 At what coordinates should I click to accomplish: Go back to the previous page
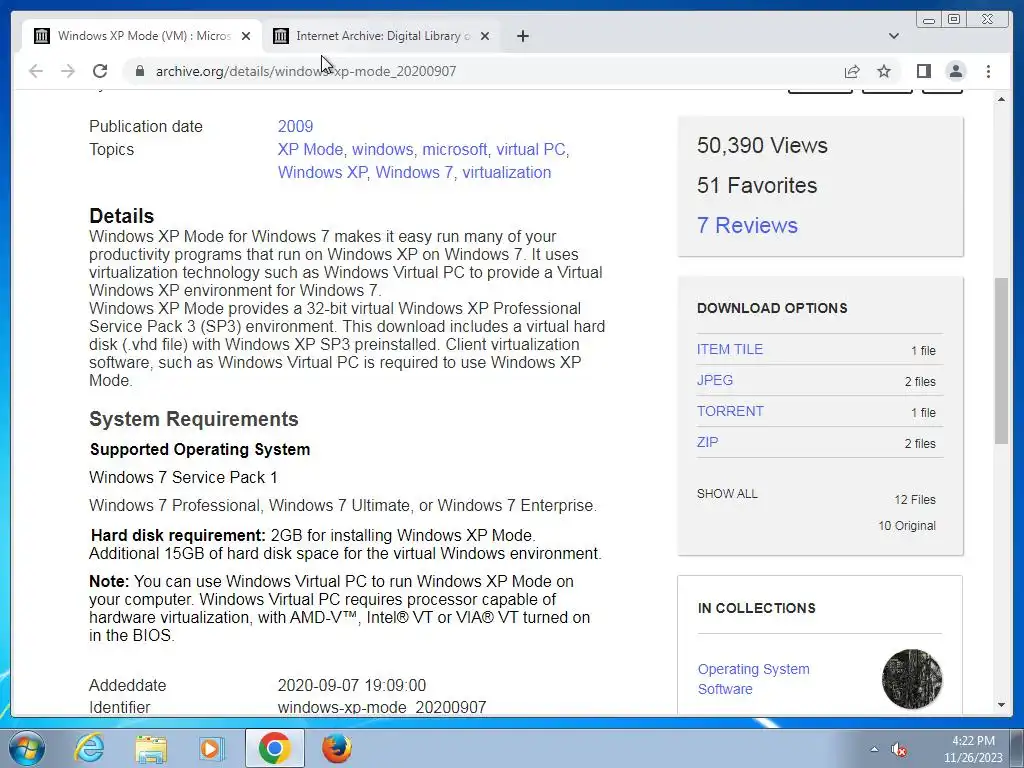click(x=36, y=71)
